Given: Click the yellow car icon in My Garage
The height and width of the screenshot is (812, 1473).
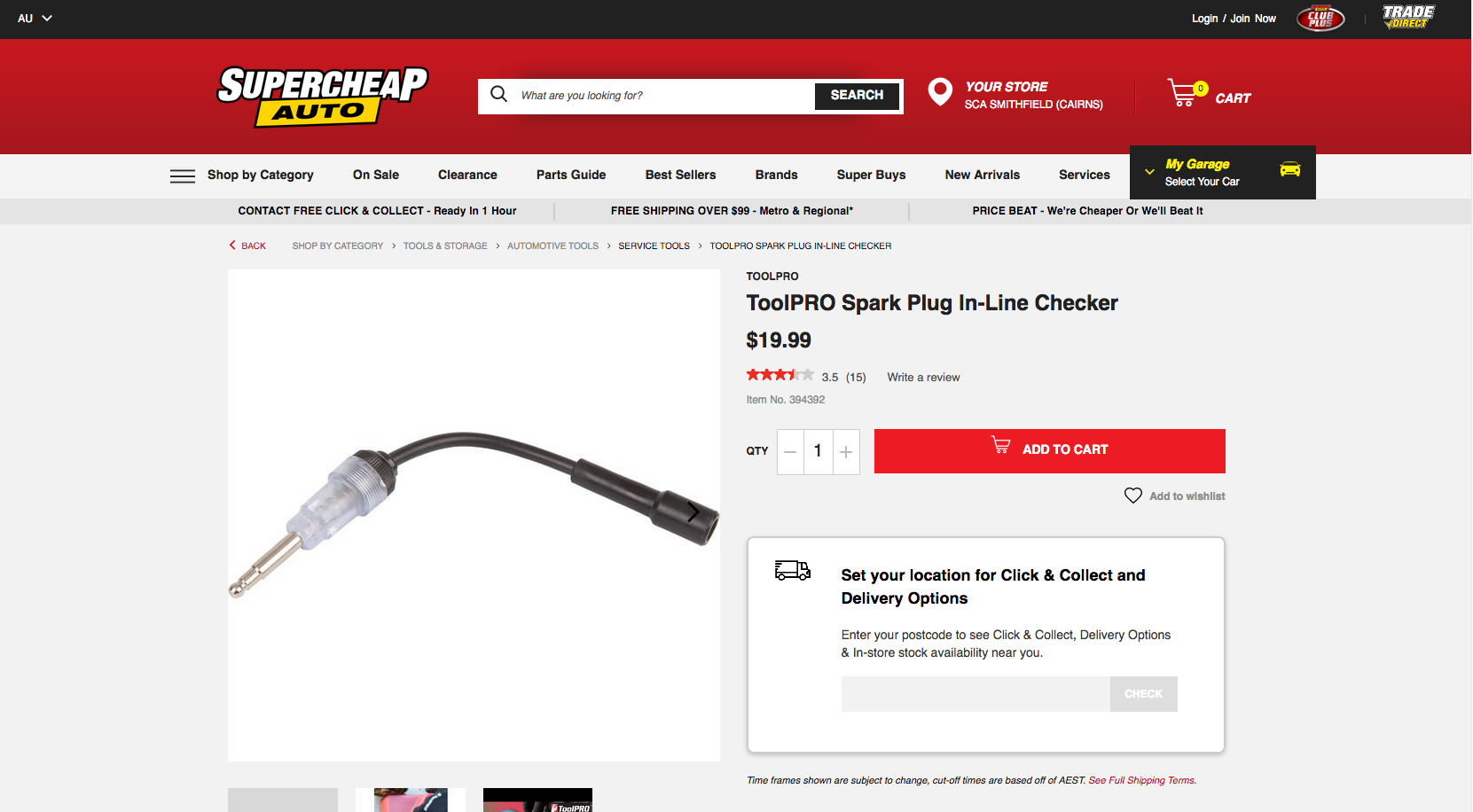Looking at the screenshot, I should pos(1290,169).
